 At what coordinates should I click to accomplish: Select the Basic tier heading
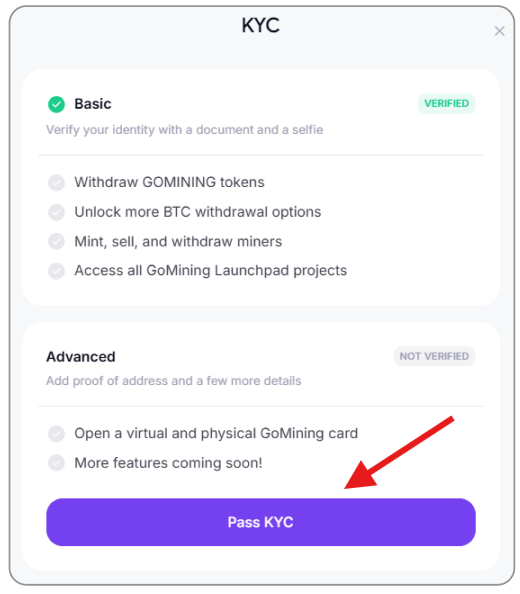(x=93, y=104)
